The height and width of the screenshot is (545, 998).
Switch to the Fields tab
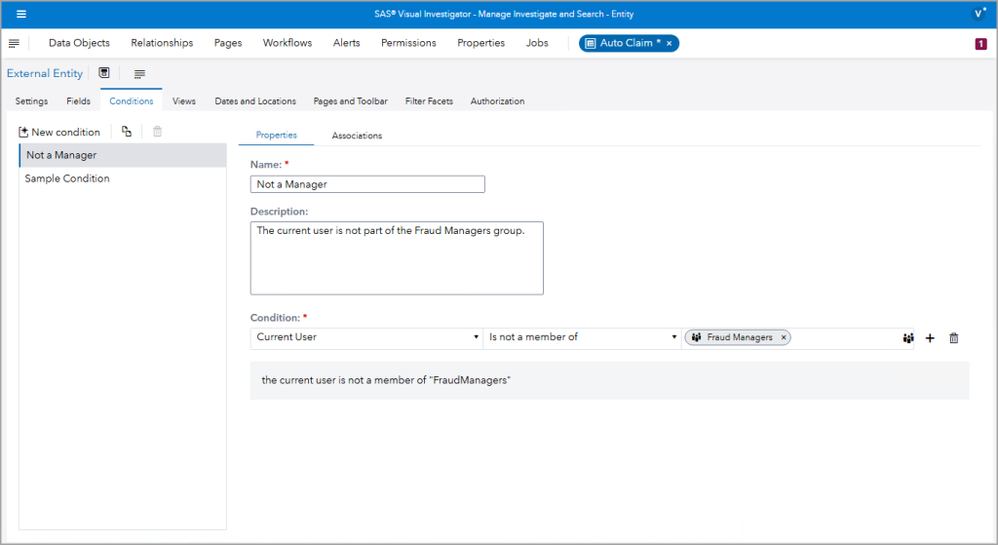click(x=78, y=101)
